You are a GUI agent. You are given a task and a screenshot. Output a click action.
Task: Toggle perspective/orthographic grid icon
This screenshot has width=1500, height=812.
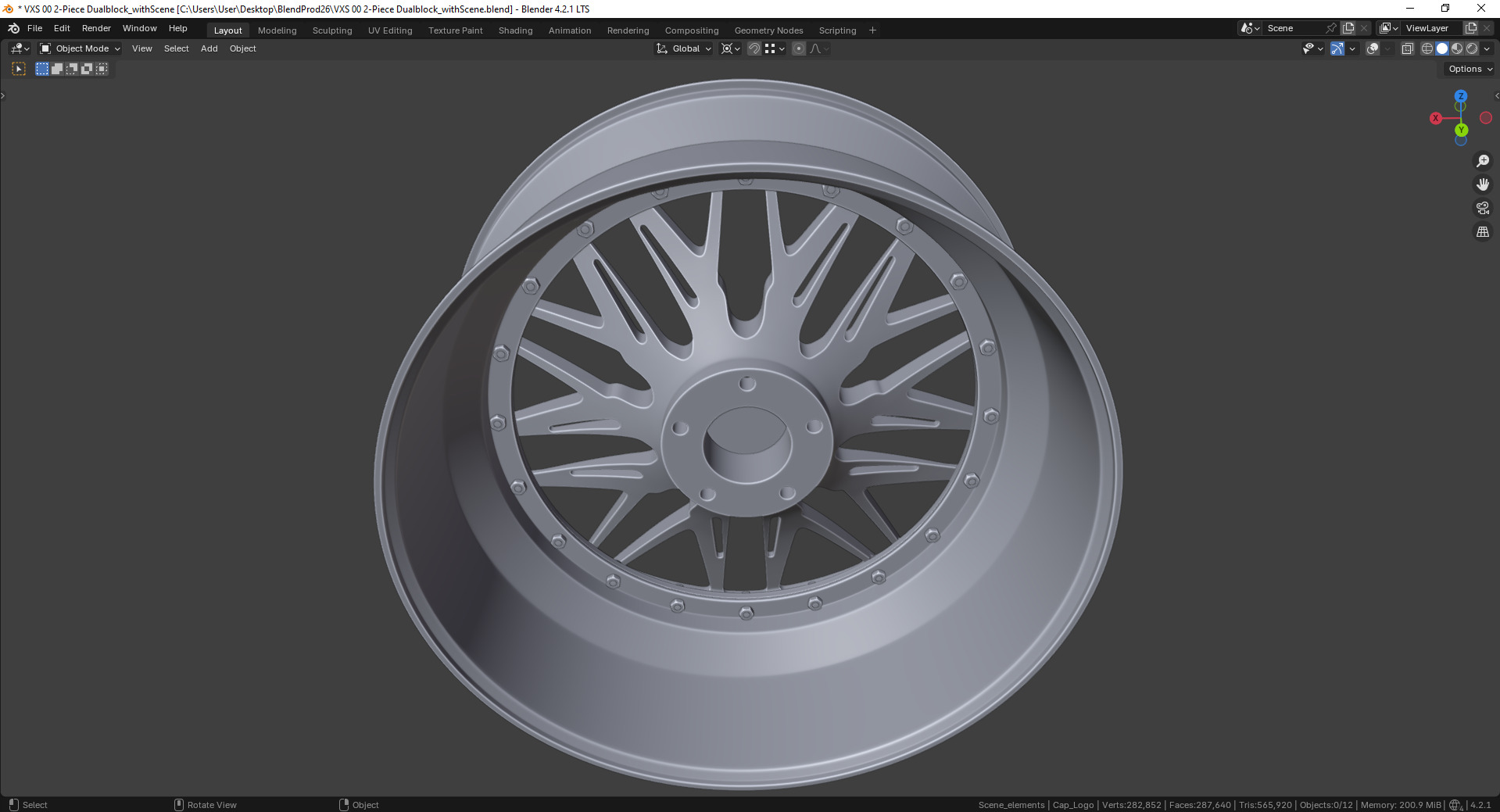[x=1482, y=231]
